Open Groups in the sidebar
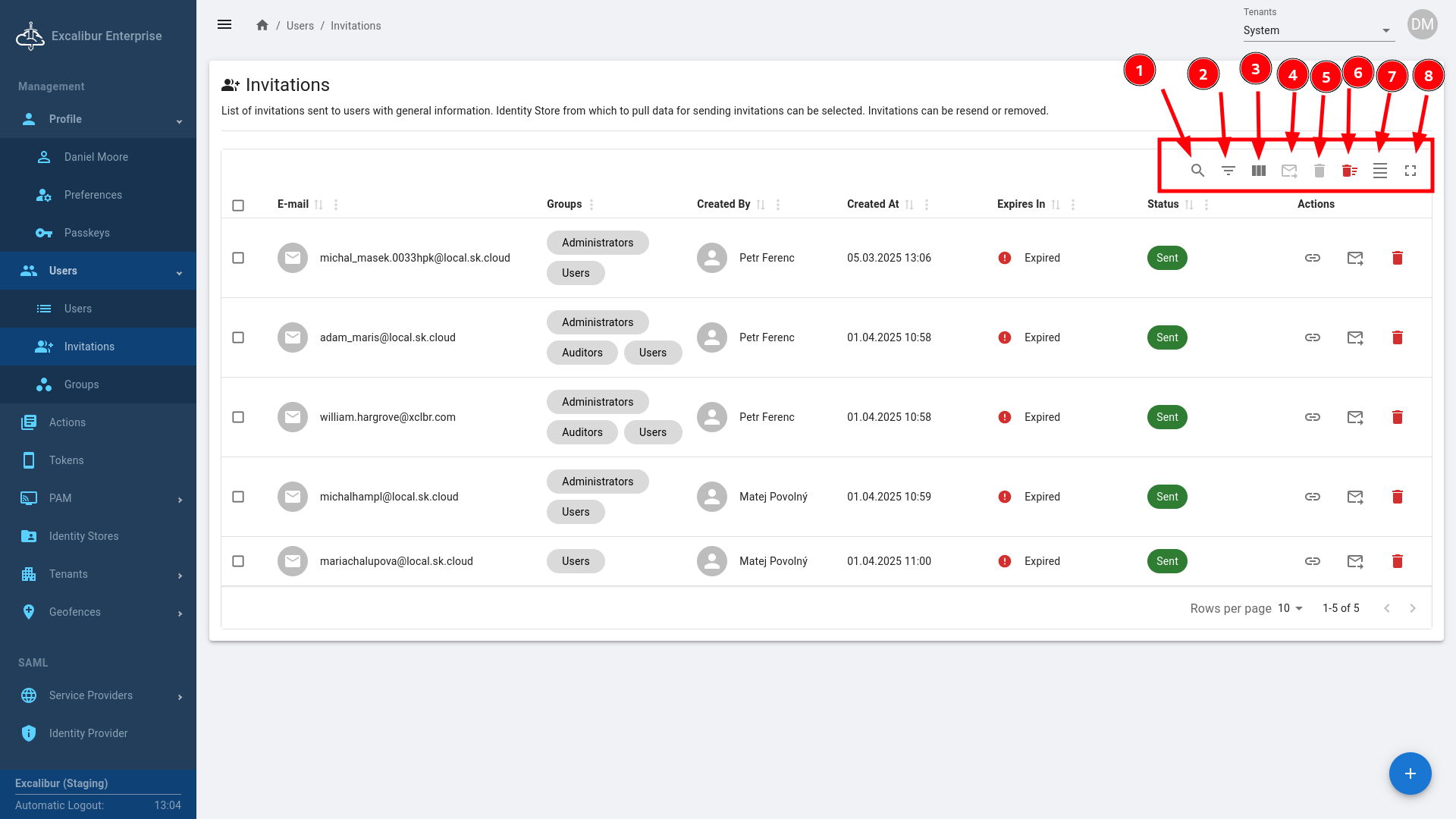 pos(82,384)
